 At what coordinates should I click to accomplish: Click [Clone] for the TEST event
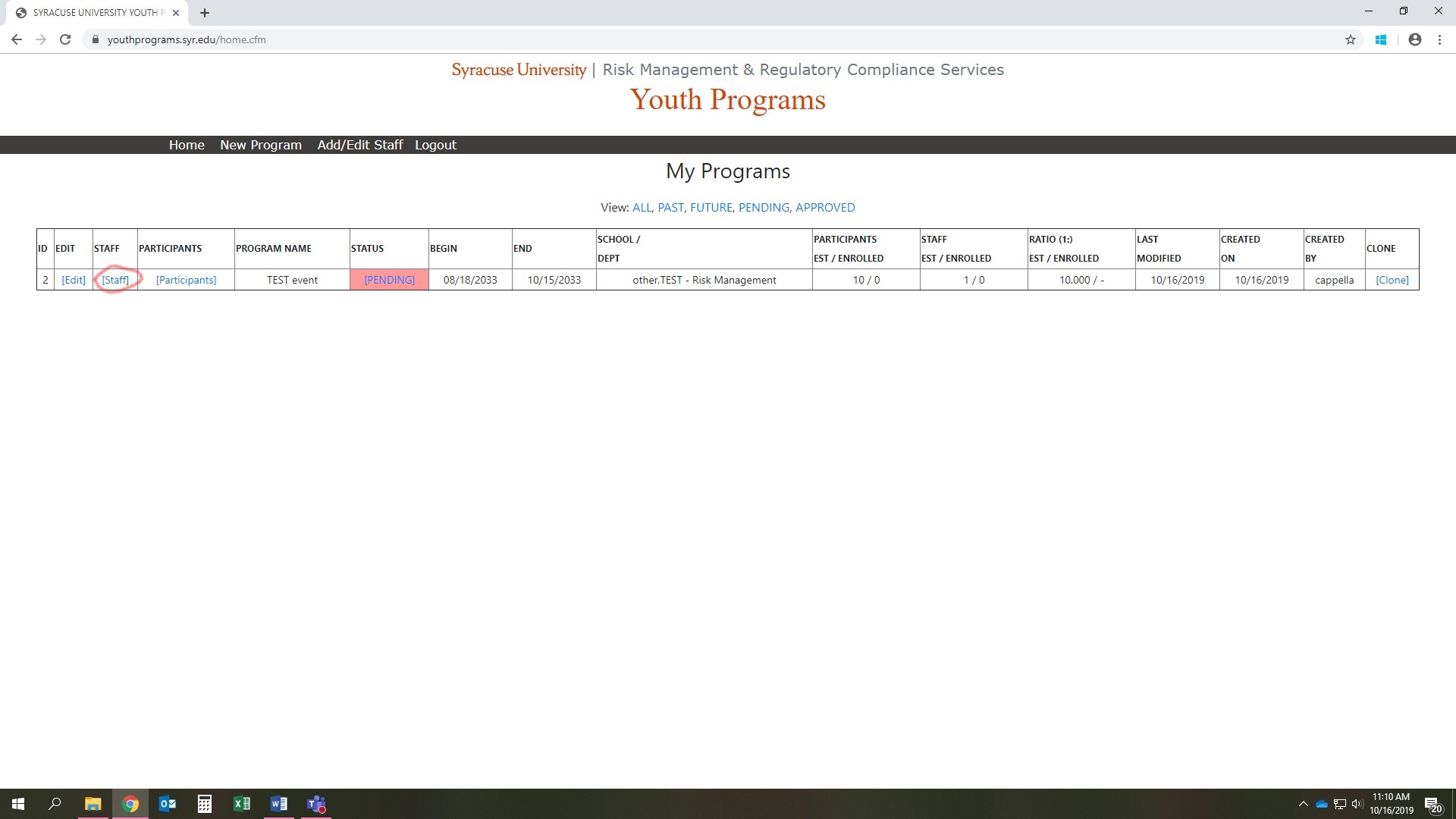(1392, 280)
